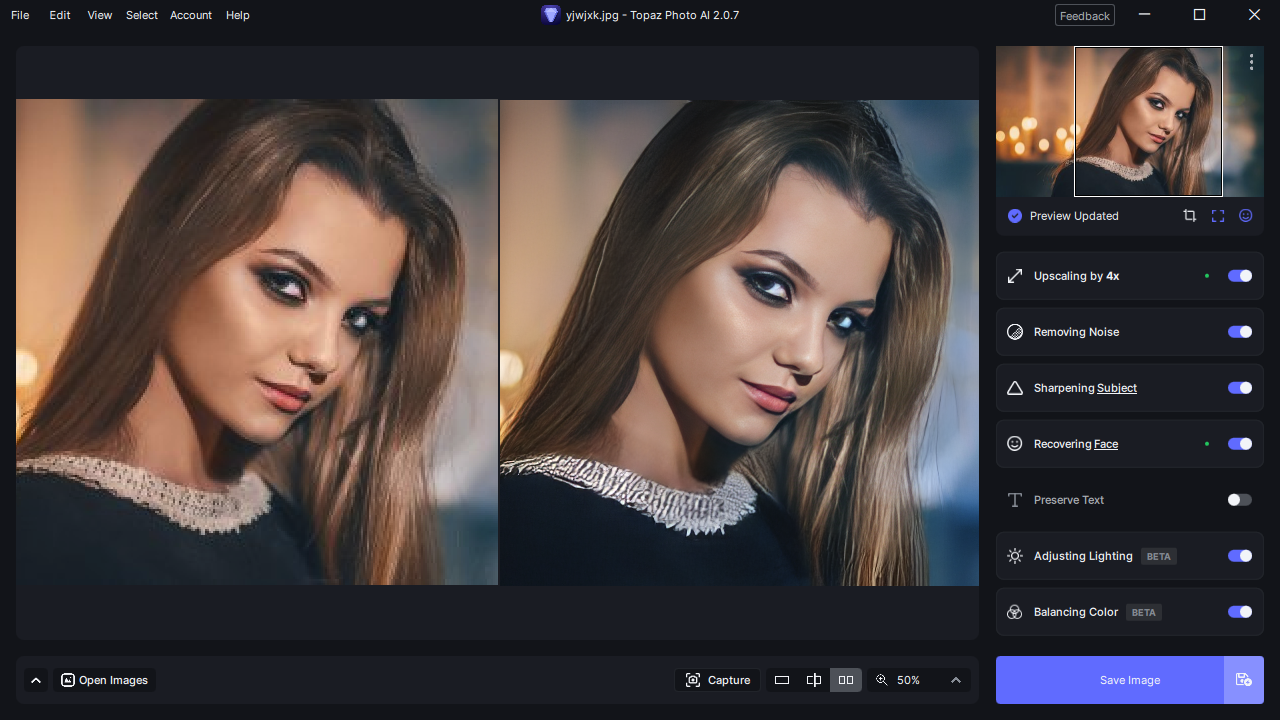Select side-by-side view mode
Image resolution: width=1280 pixels, height=720 pixels.
click(846, 680)
